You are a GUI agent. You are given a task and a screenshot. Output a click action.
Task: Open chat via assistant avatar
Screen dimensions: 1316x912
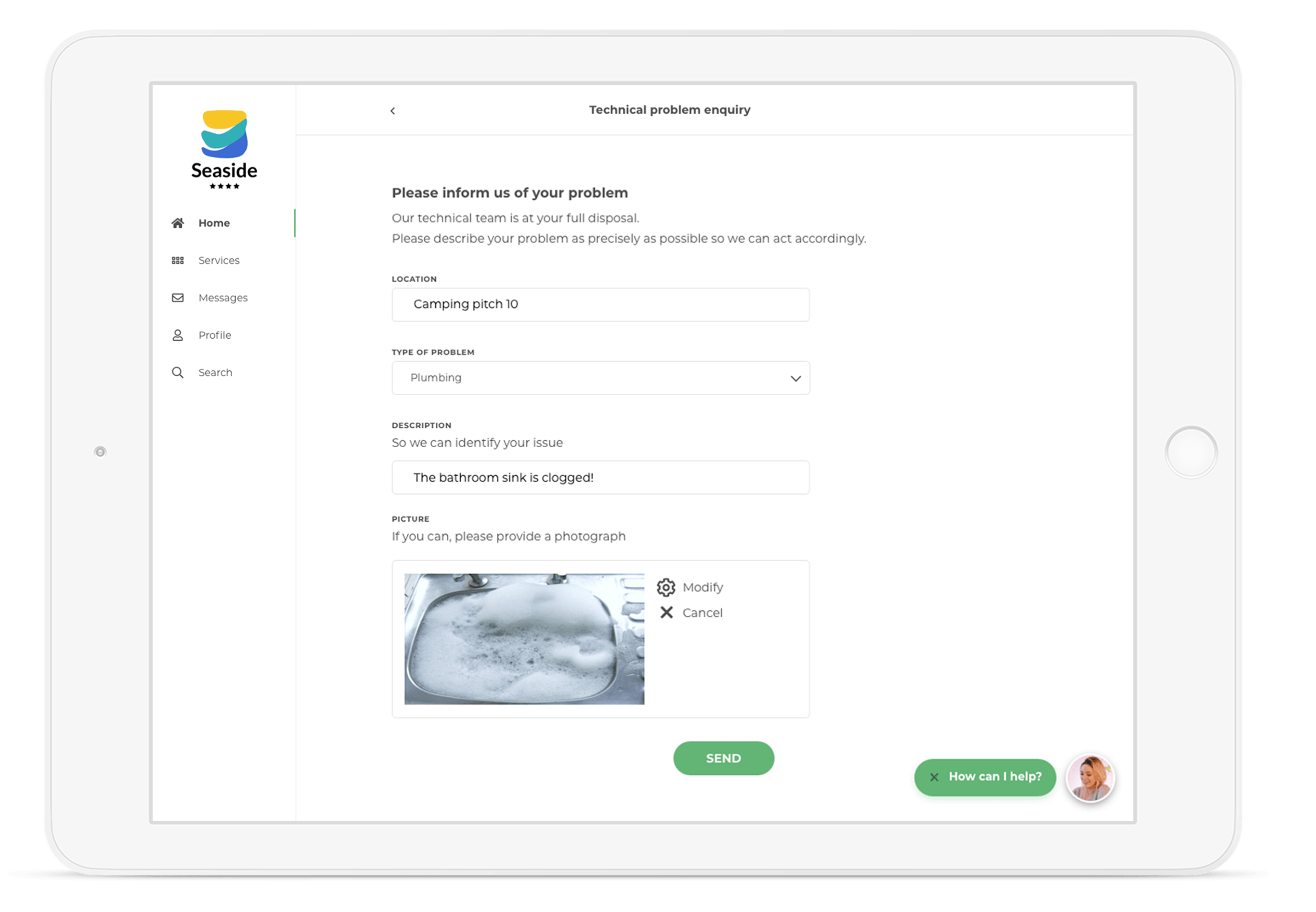[1090, 778]
